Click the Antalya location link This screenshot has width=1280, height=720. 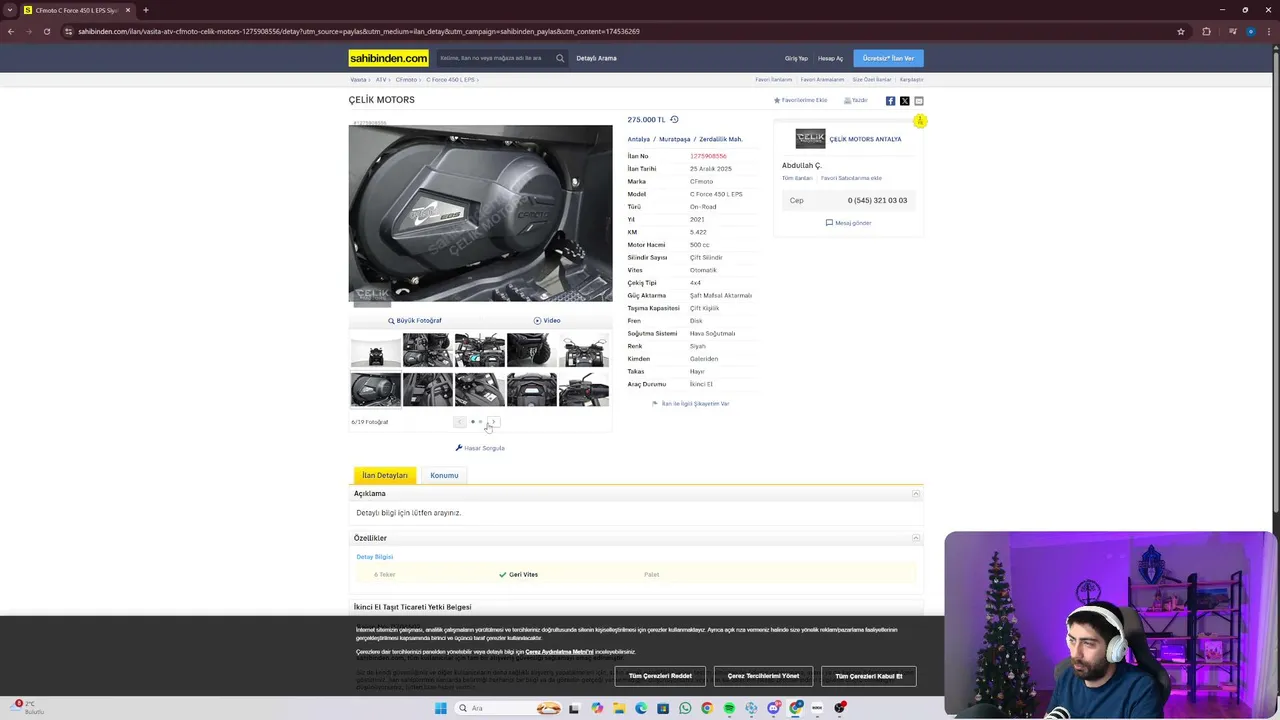click(638, 139)
